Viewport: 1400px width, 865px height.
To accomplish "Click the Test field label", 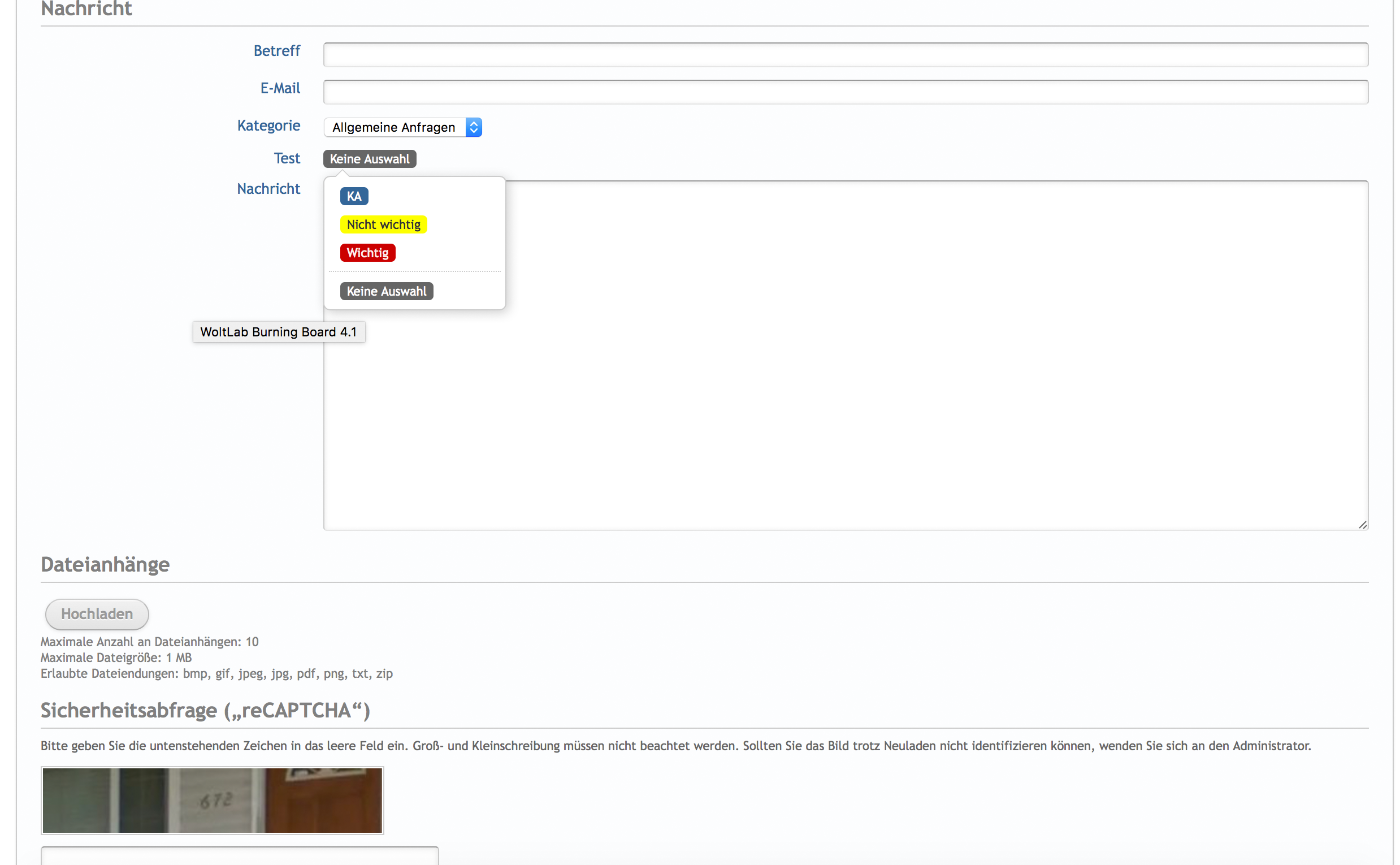I will [287, 158].
